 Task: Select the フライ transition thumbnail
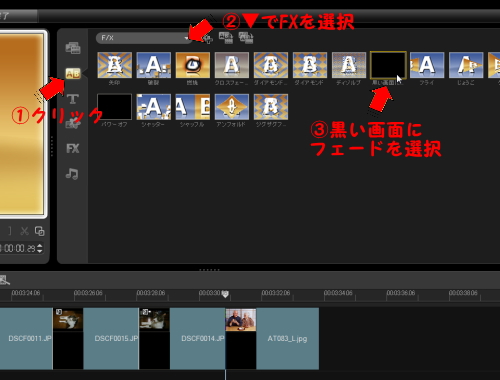click(427, 65)
